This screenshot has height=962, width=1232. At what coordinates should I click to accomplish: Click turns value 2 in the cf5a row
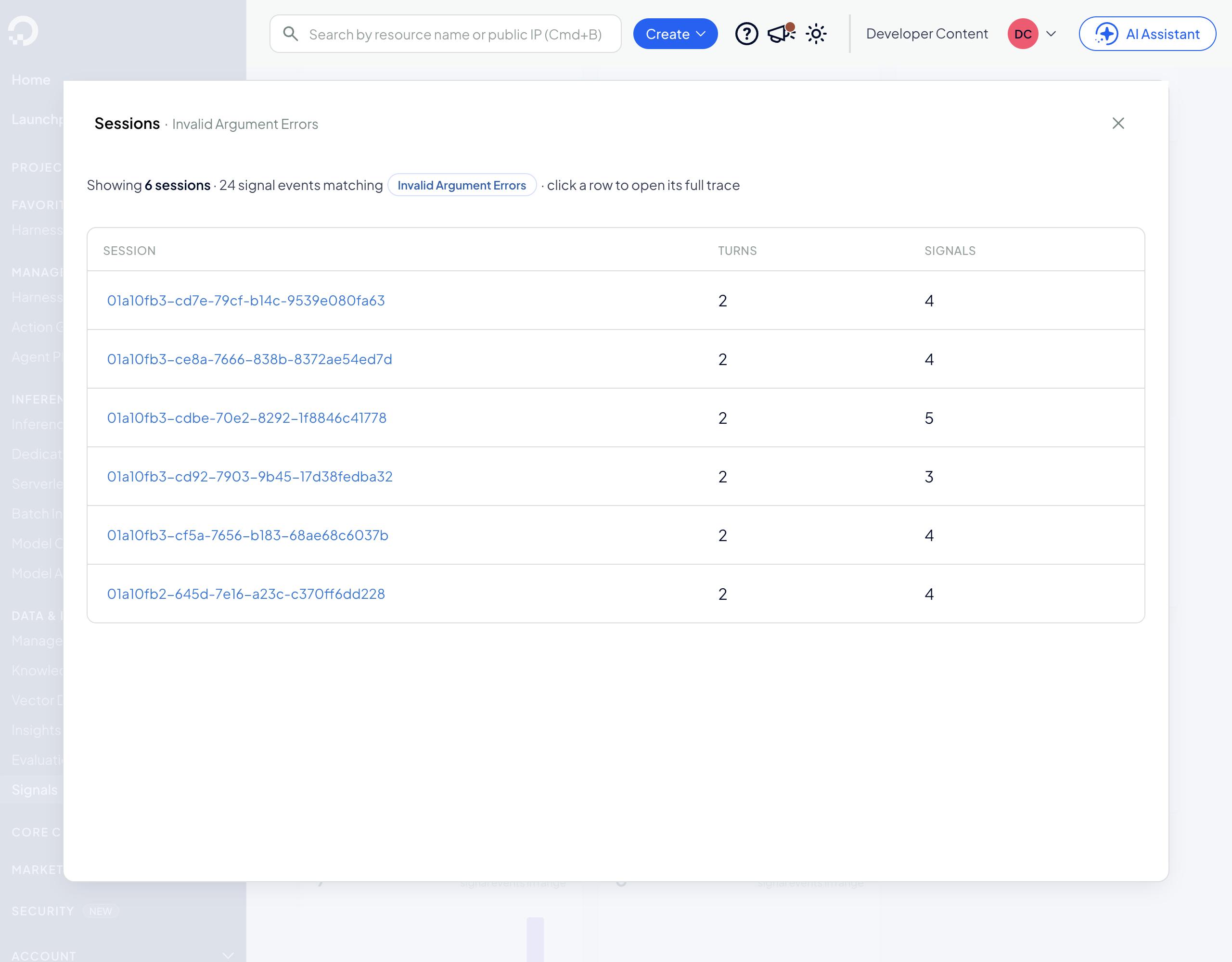tap(722, 535)
